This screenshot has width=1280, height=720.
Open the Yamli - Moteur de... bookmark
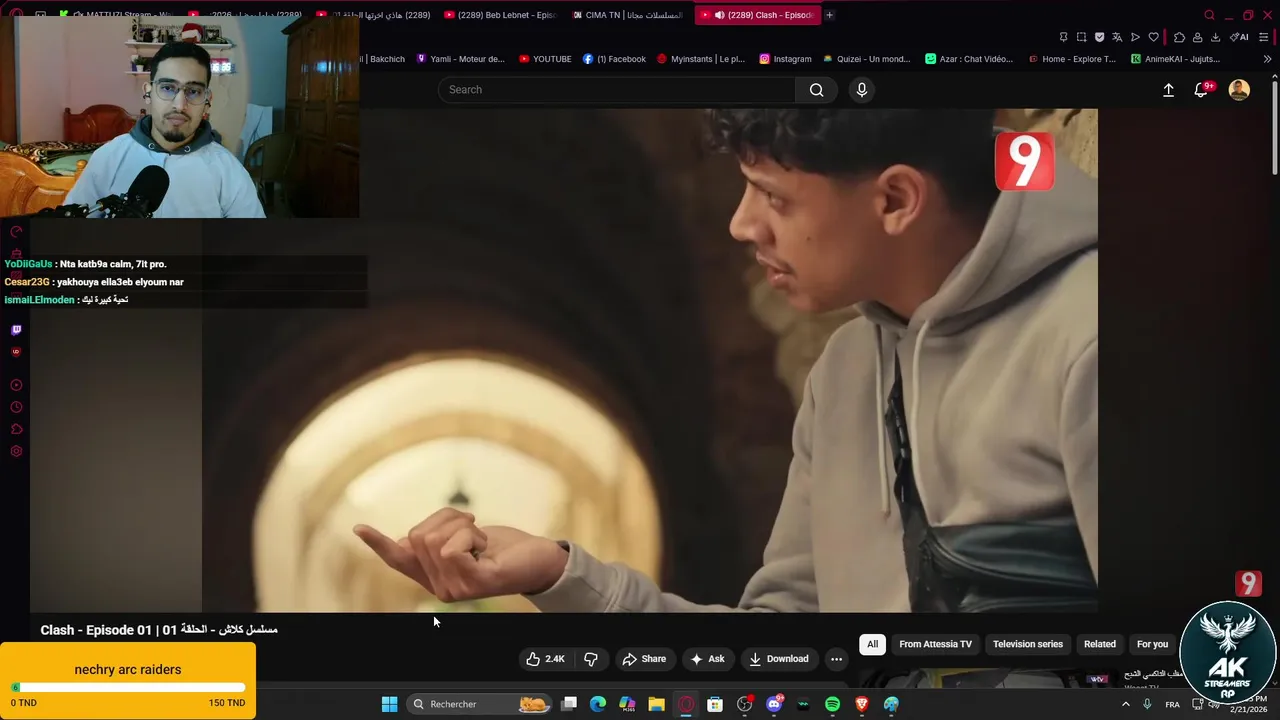pyautogui.click(x=461, y=59)
